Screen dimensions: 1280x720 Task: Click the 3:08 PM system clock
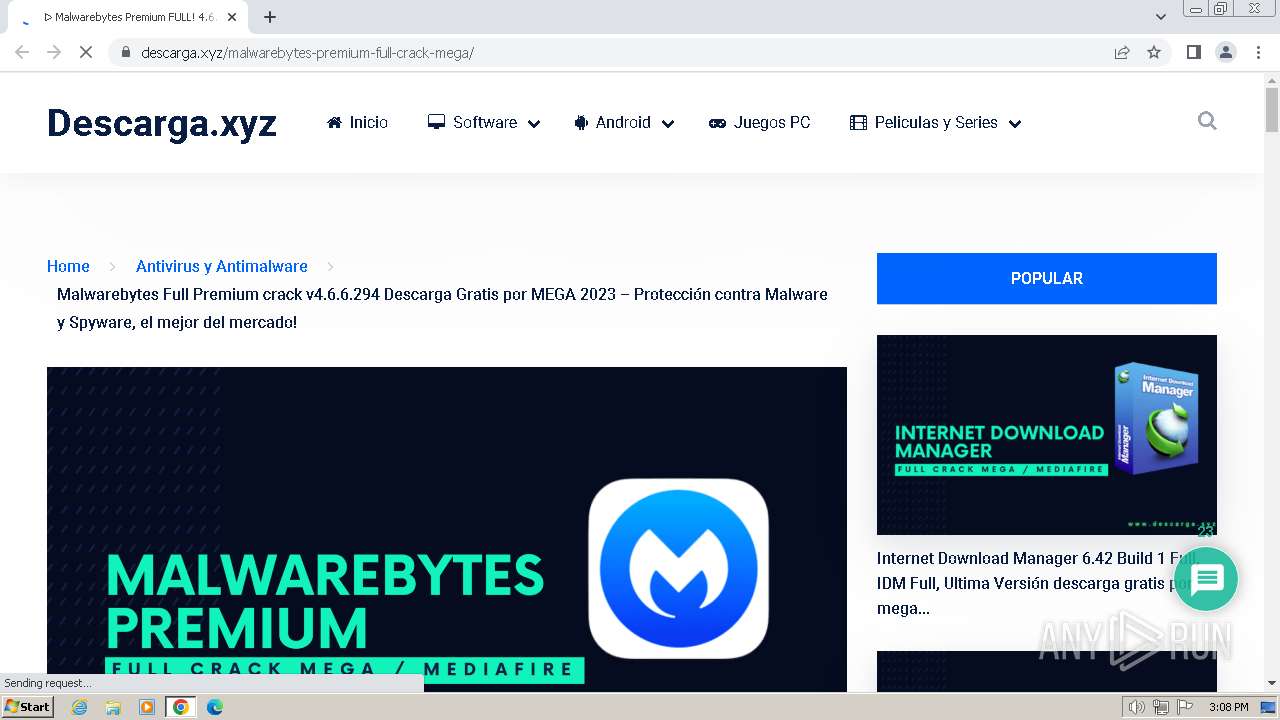pyautogui.click(x=1228, y=707)
